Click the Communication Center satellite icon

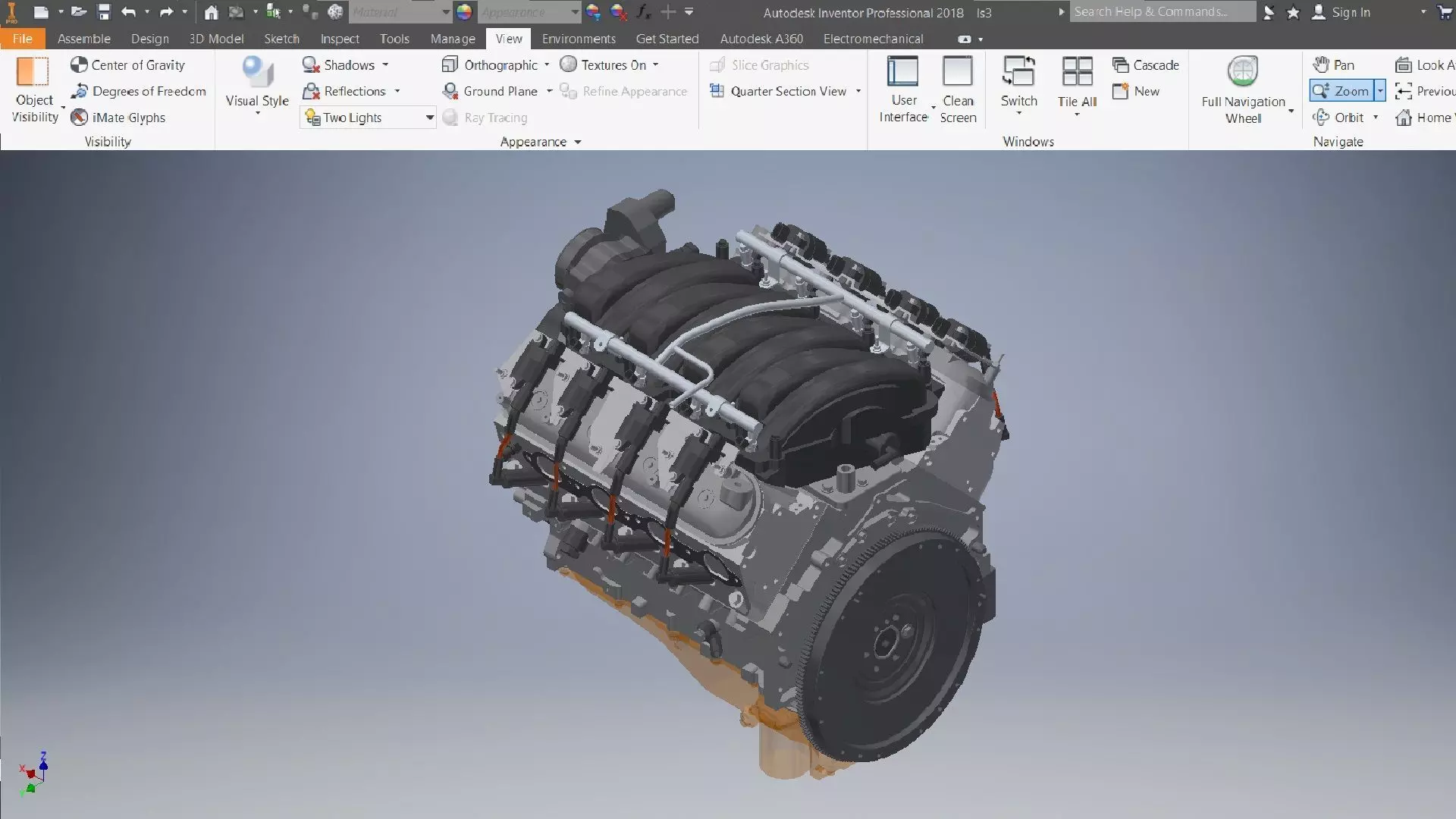(1269, 12)
